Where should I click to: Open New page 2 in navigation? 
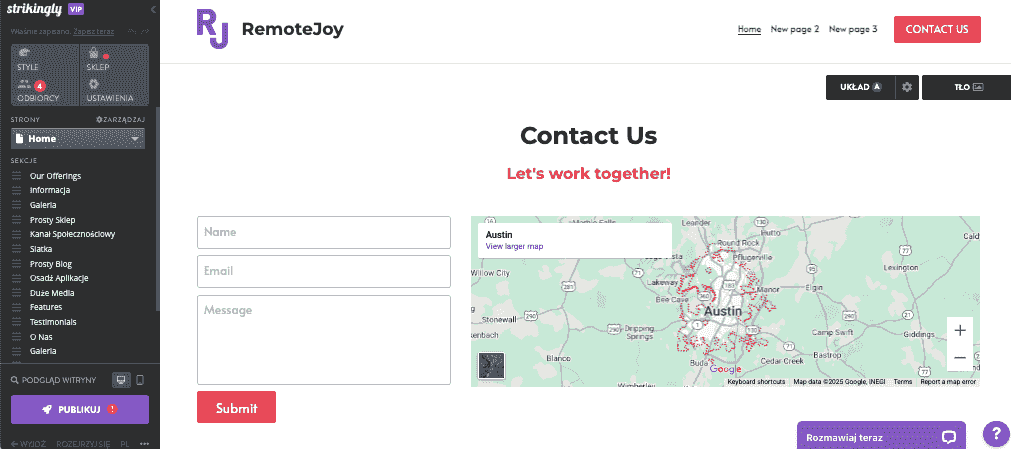click(x=795, y=29)
